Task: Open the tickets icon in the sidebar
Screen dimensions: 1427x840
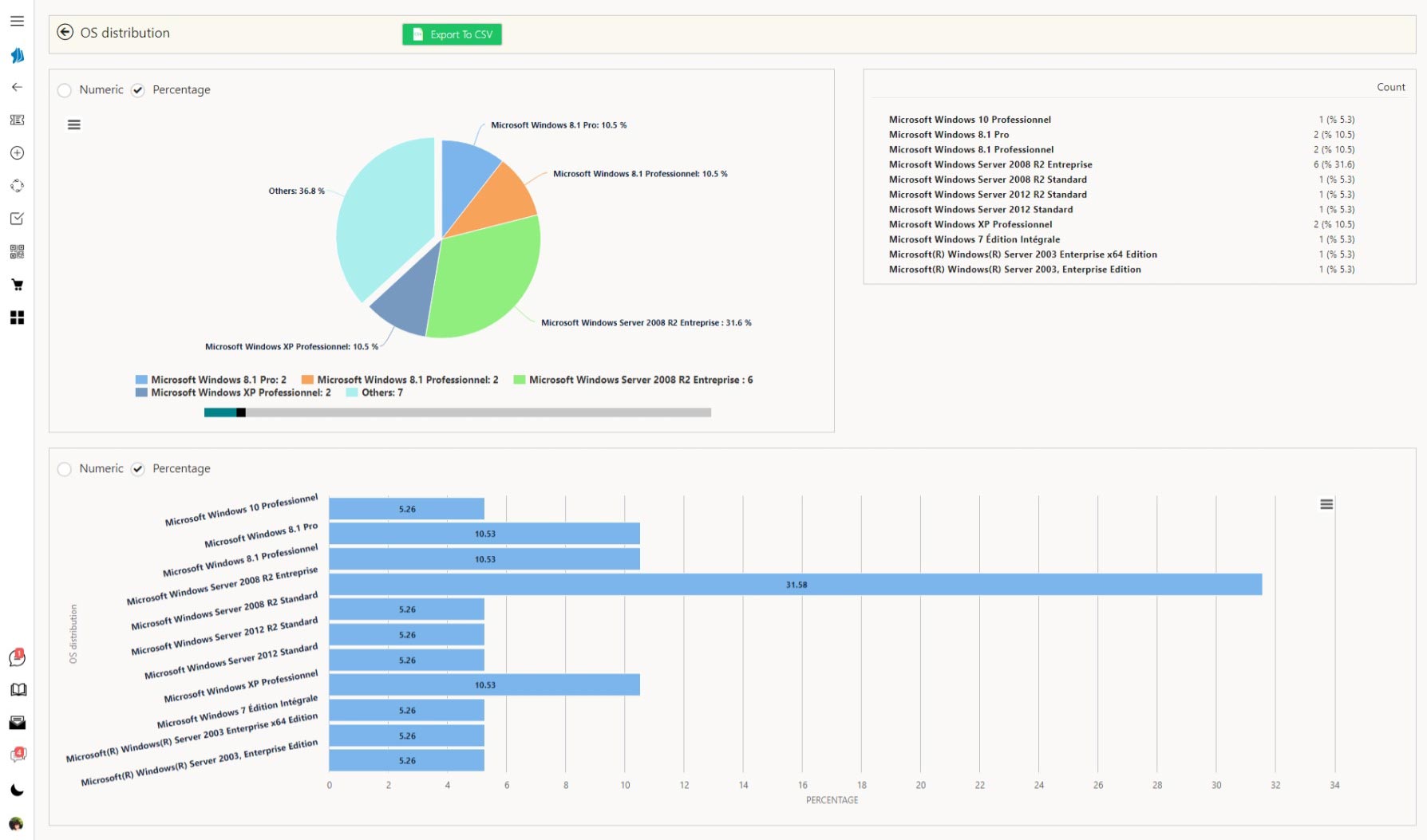Action: point(17,120)
